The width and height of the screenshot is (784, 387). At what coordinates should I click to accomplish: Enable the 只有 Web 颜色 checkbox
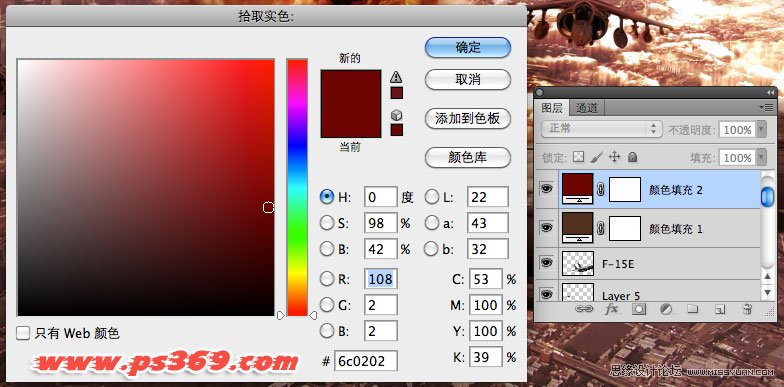[x=23, y=333]
